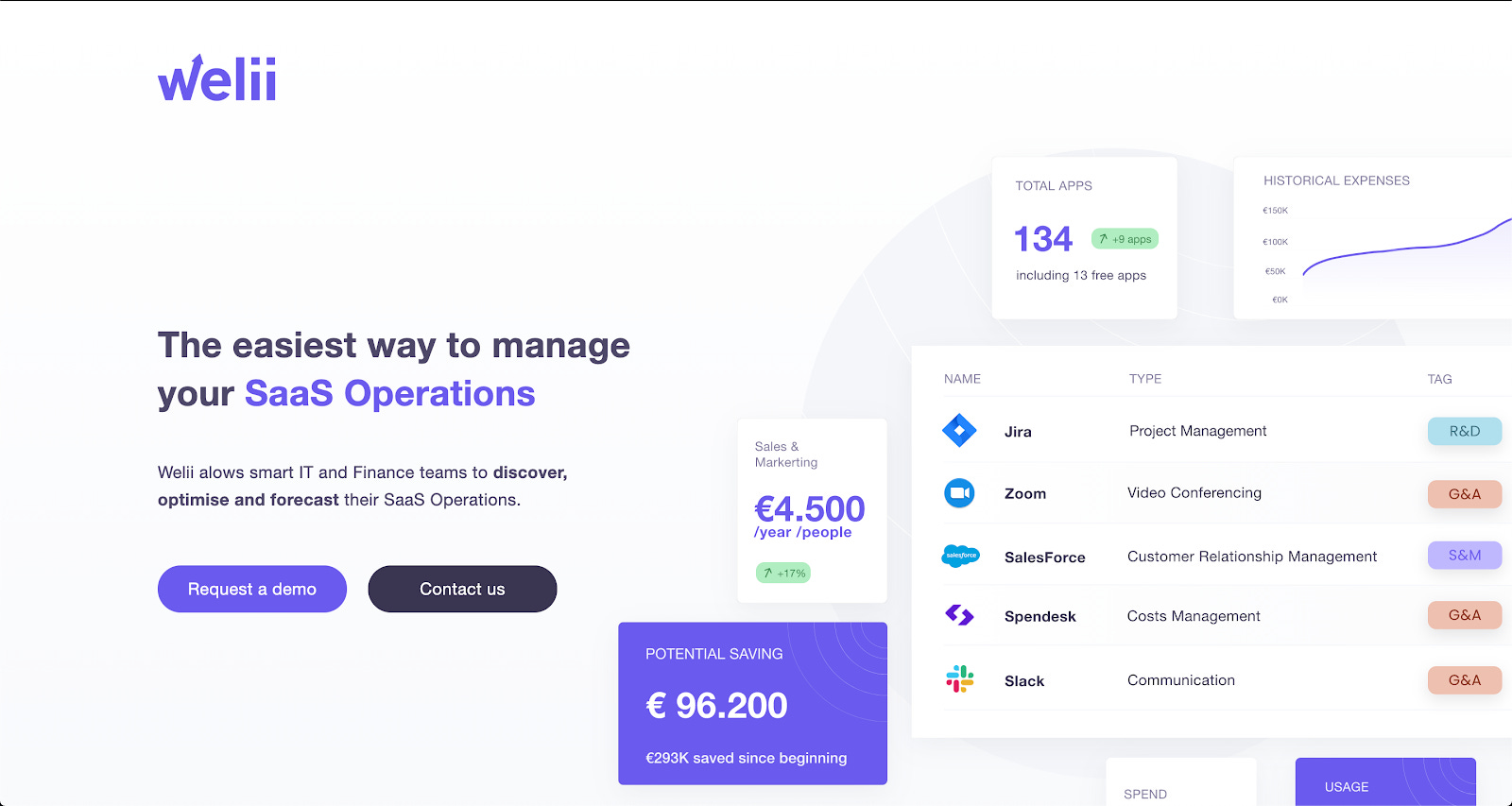
Task: Click the €100K axis label
Action: coord(1275,242)
